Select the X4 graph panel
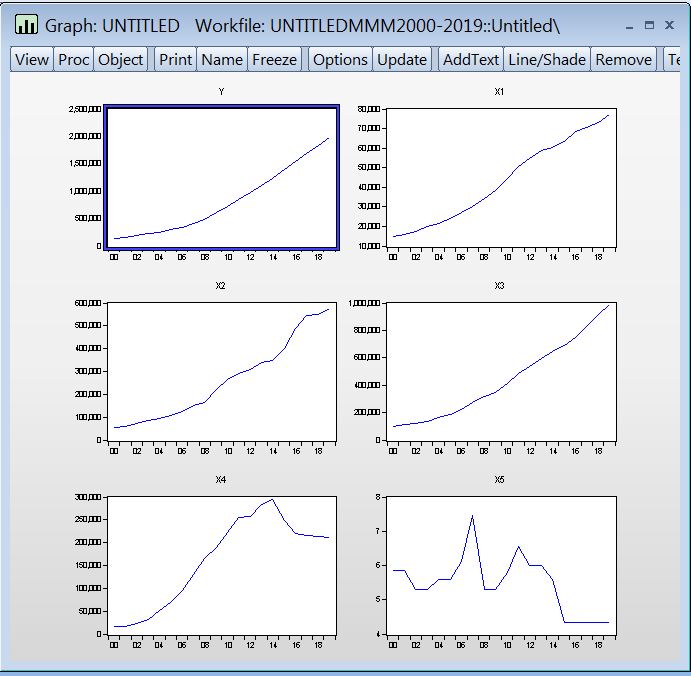 click(221, 565)
